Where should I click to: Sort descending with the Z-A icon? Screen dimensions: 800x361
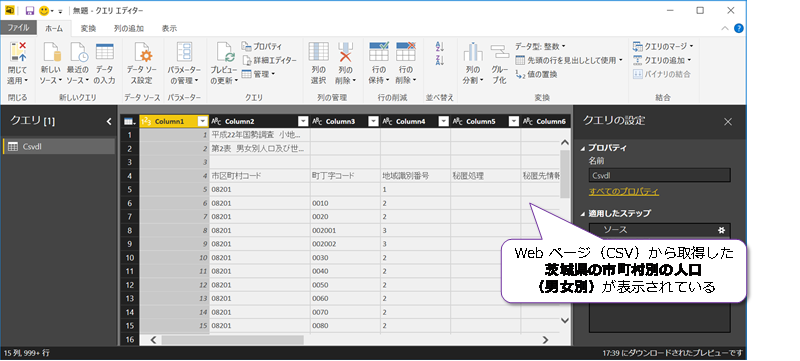click(x=440, y=60)
